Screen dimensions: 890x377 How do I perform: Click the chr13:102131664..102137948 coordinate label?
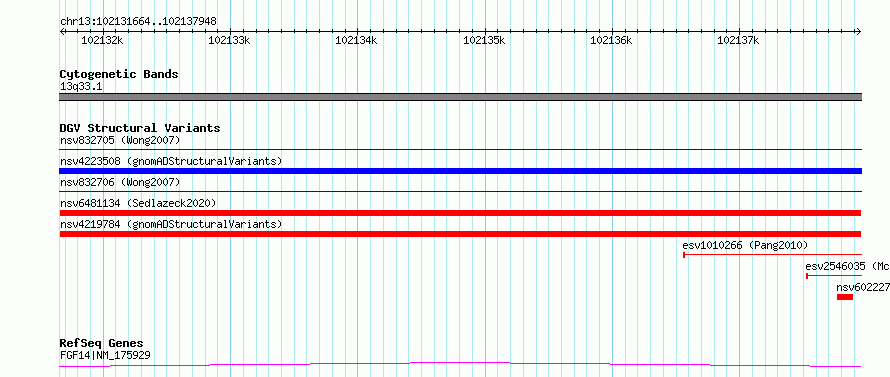(138, 22)
